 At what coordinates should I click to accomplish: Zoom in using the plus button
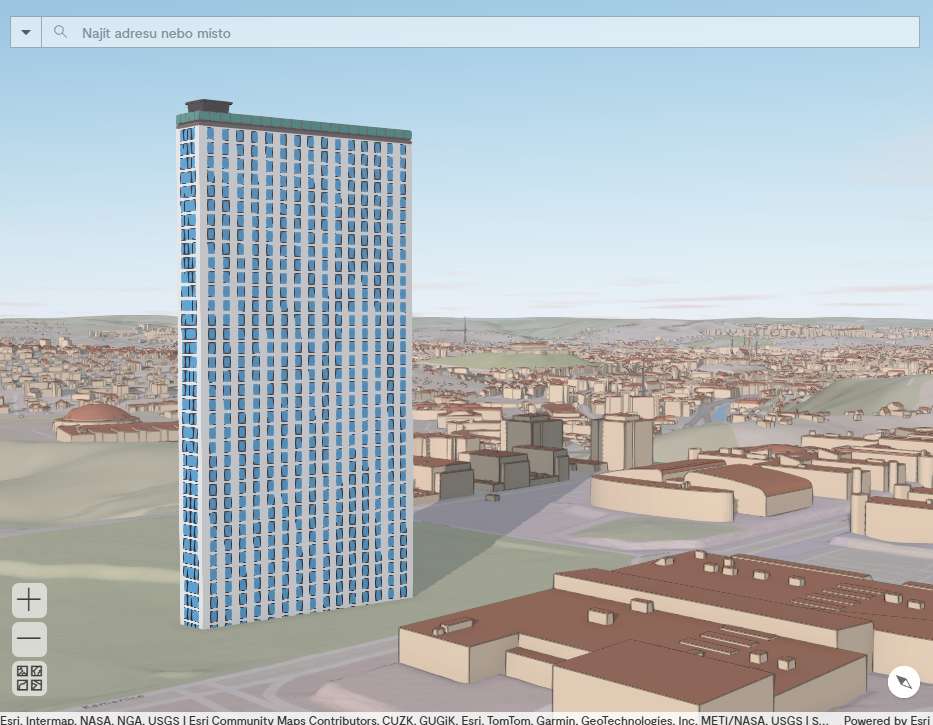point(29,600)
